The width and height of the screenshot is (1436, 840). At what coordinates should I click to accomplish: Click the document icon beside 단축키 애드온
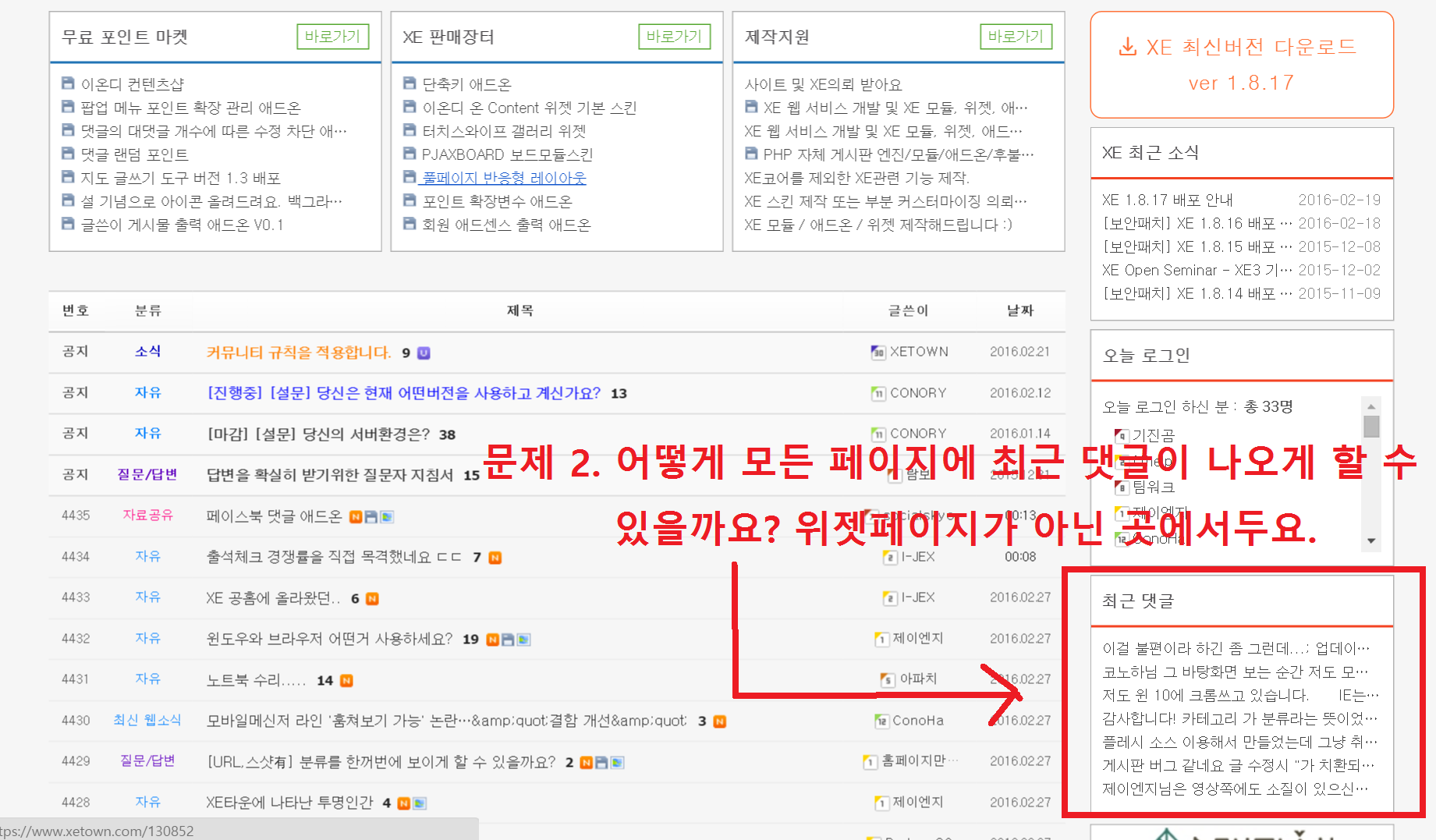[x=410, y=83]
